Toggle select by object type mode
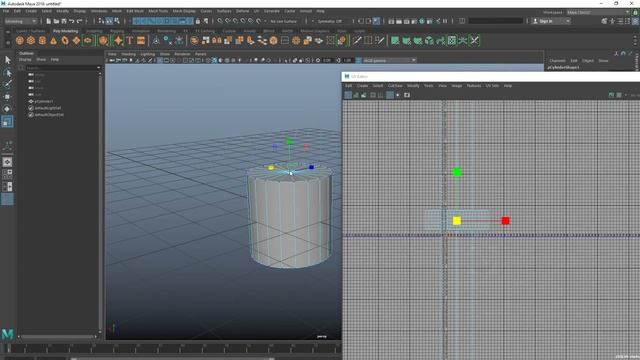 point(109,21)
